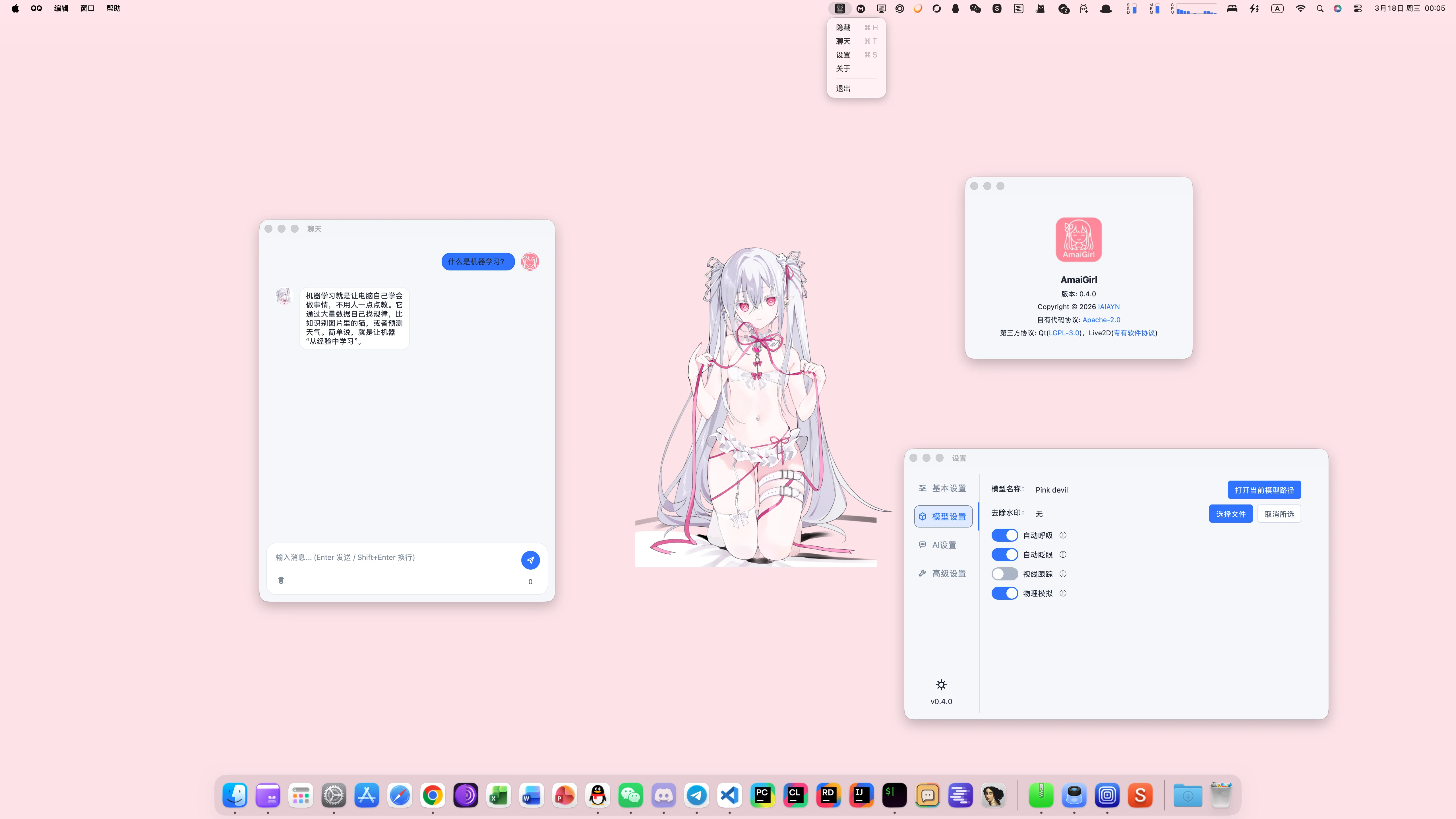The width and height of the screenshot is (1456, 819).
Task: Click the assistant avatar beside the reply
Action: 283,296
